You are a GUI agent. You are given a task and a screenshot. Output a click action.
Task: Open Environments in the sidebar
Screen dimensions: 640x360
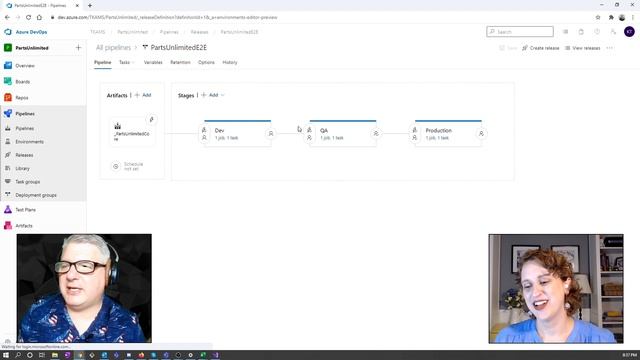click(29, 142)
